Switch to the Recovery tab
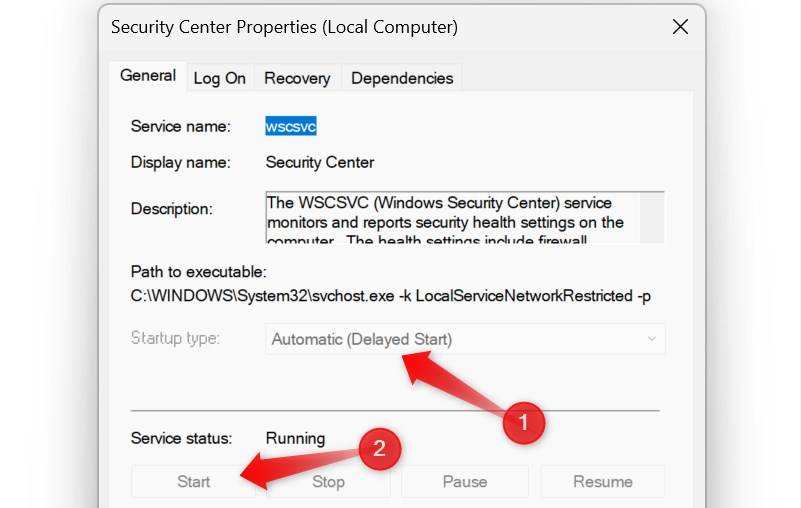The image size is (801, 508). (x=297, y=78)
